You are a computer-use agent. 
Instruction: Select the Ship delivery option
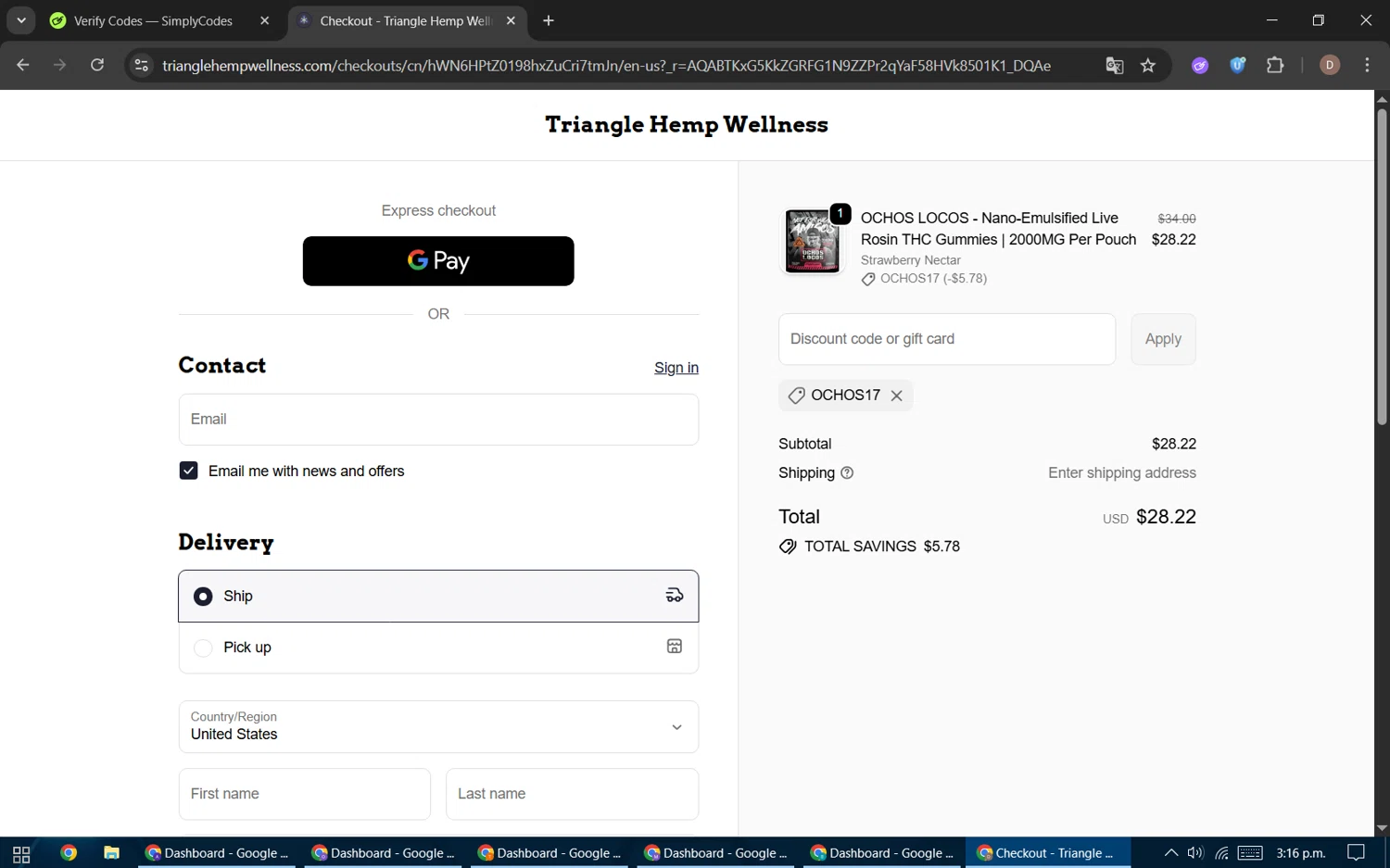click(438, 596)
